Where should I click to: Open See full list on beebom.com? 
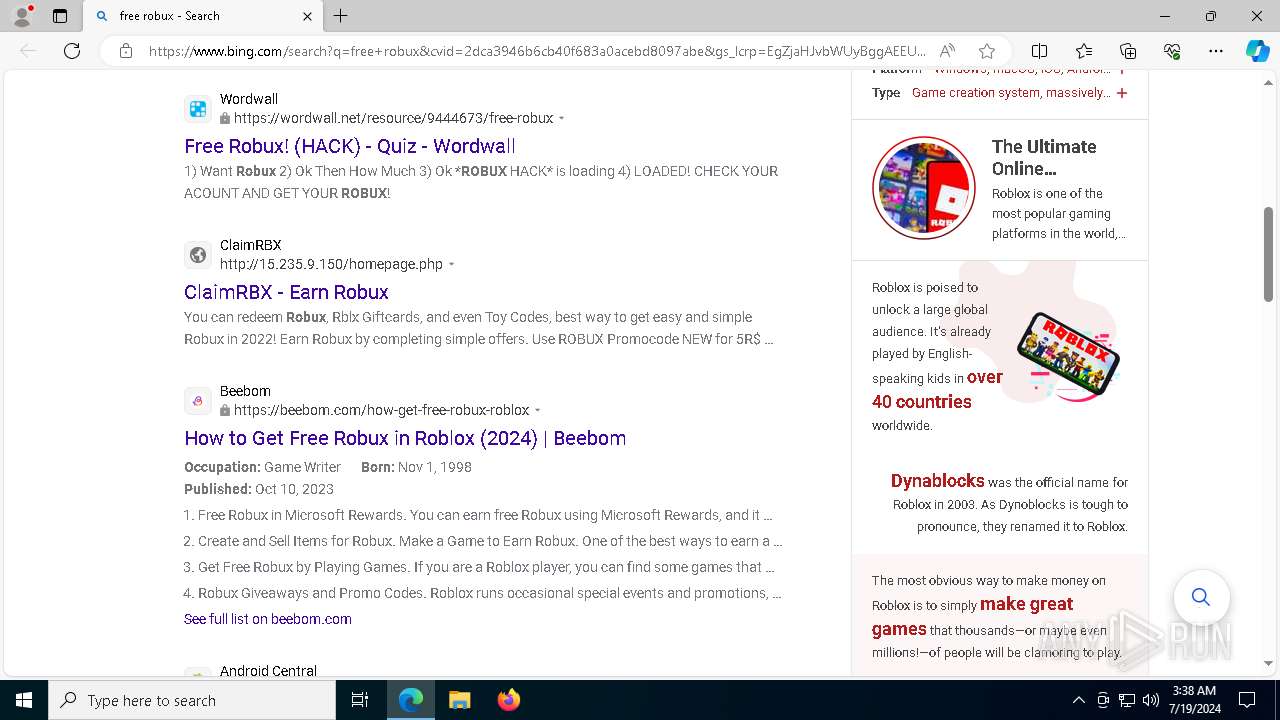[x=268, y=619]
